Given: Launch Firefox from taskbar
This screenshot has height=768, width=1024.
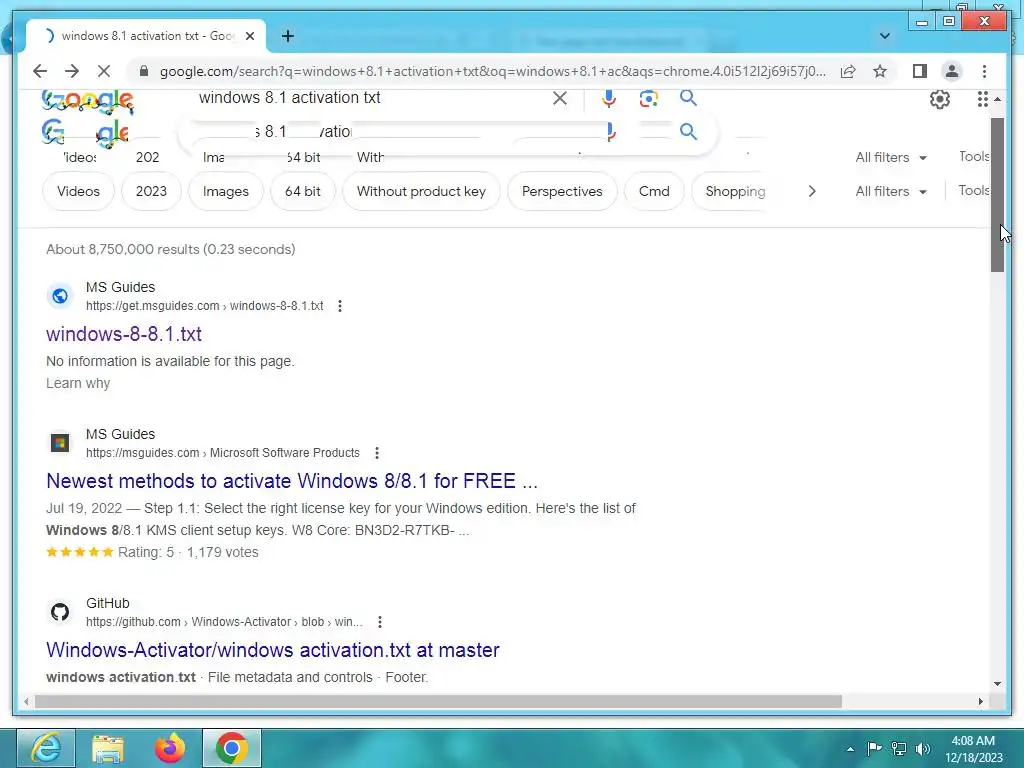Looking at the screenshot, I should pos(170,748).
